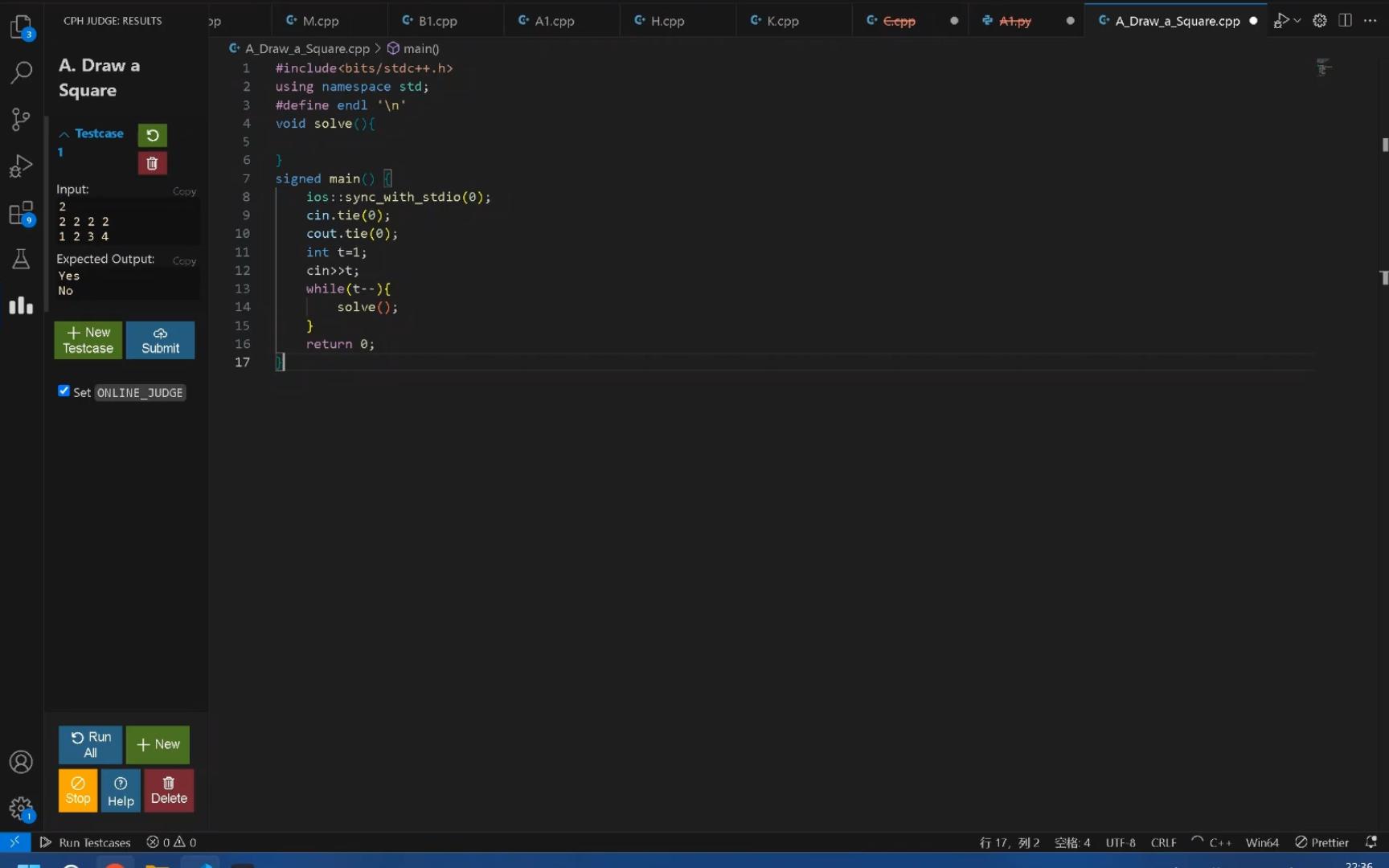
Task: Open the Extensions view icon
Action: (x=22, y=213)
